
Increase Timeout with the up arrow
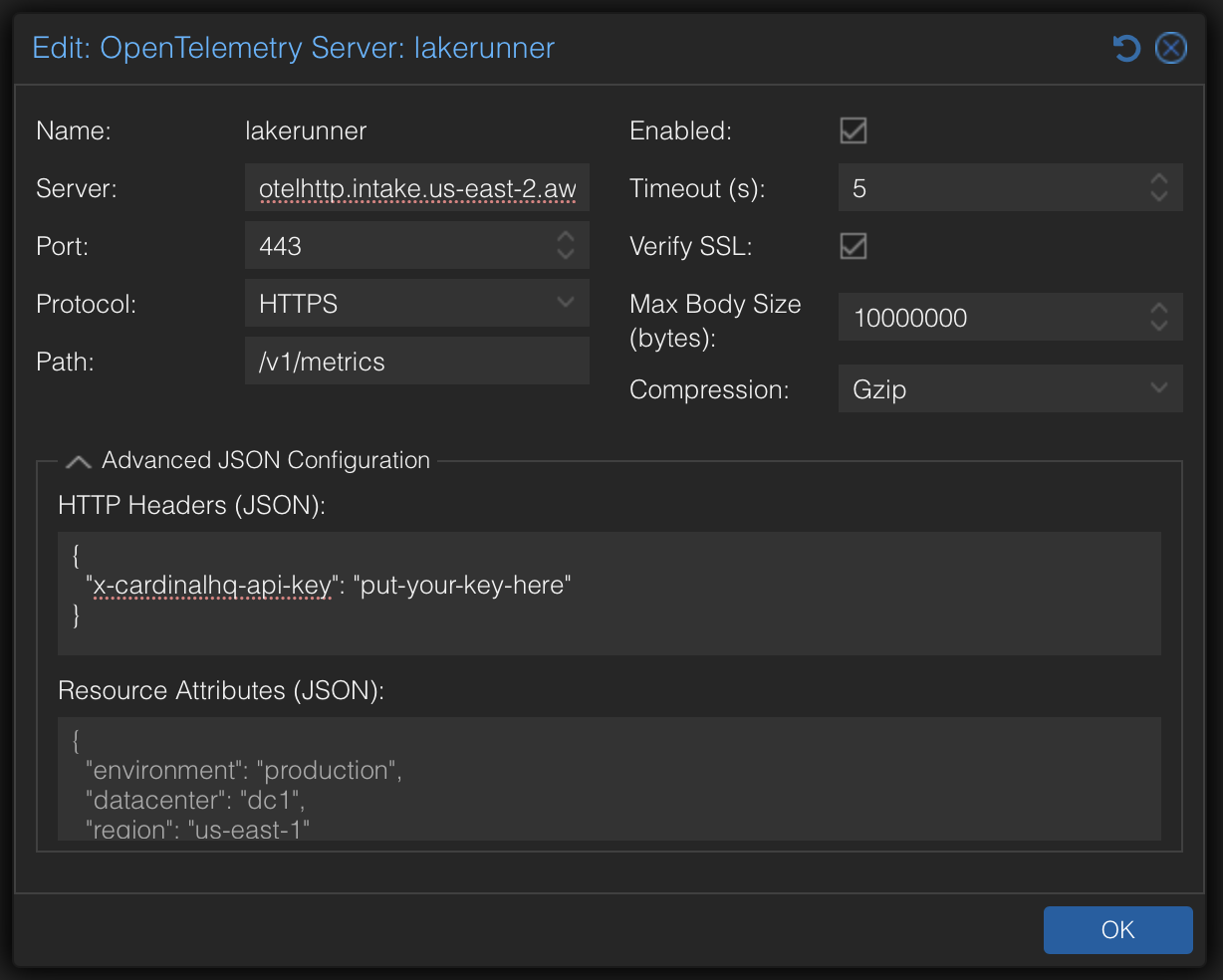tap(1159, 180)
